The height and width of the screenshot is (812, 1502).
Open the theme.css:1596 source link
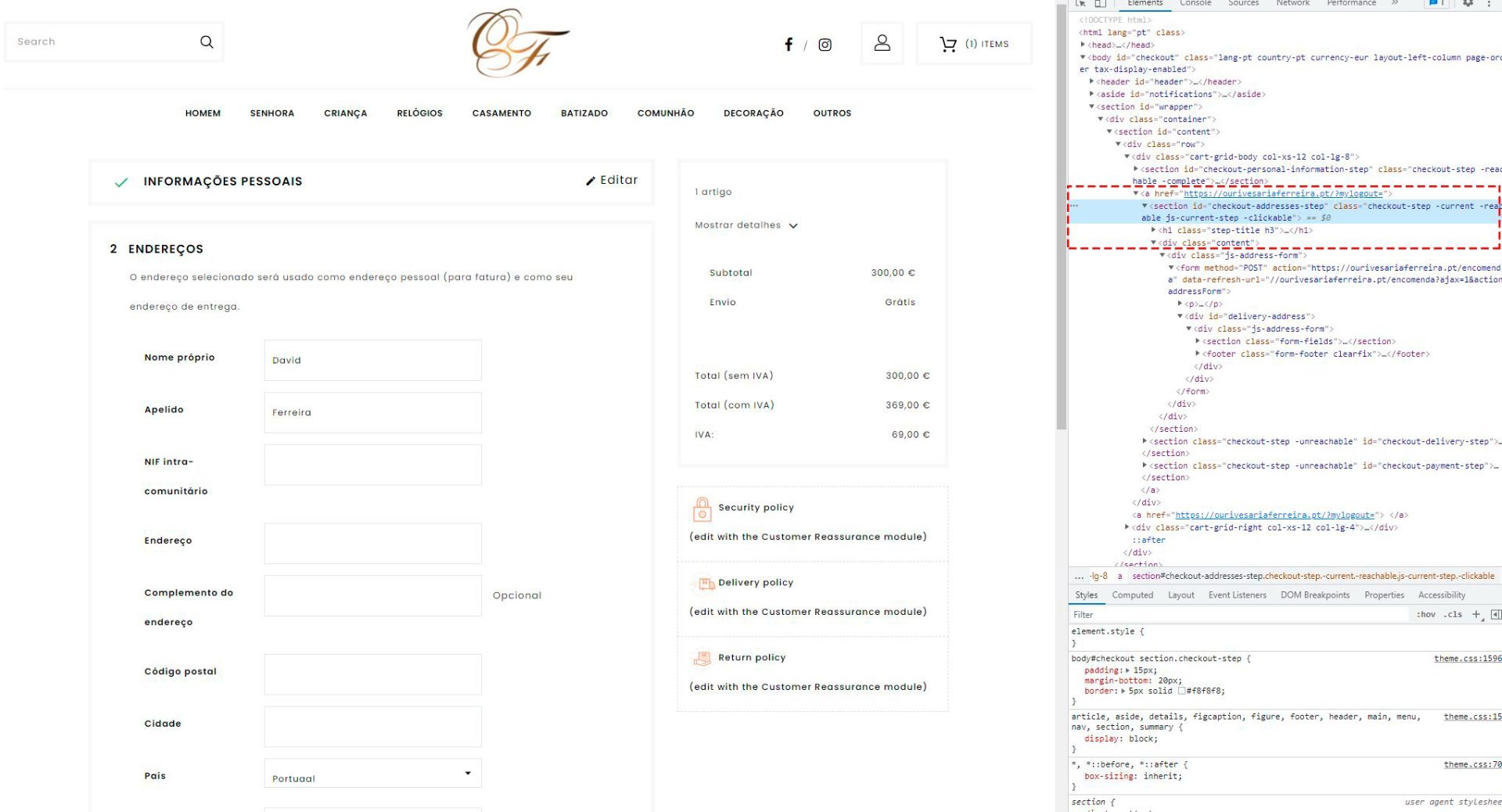[1468, 659]
